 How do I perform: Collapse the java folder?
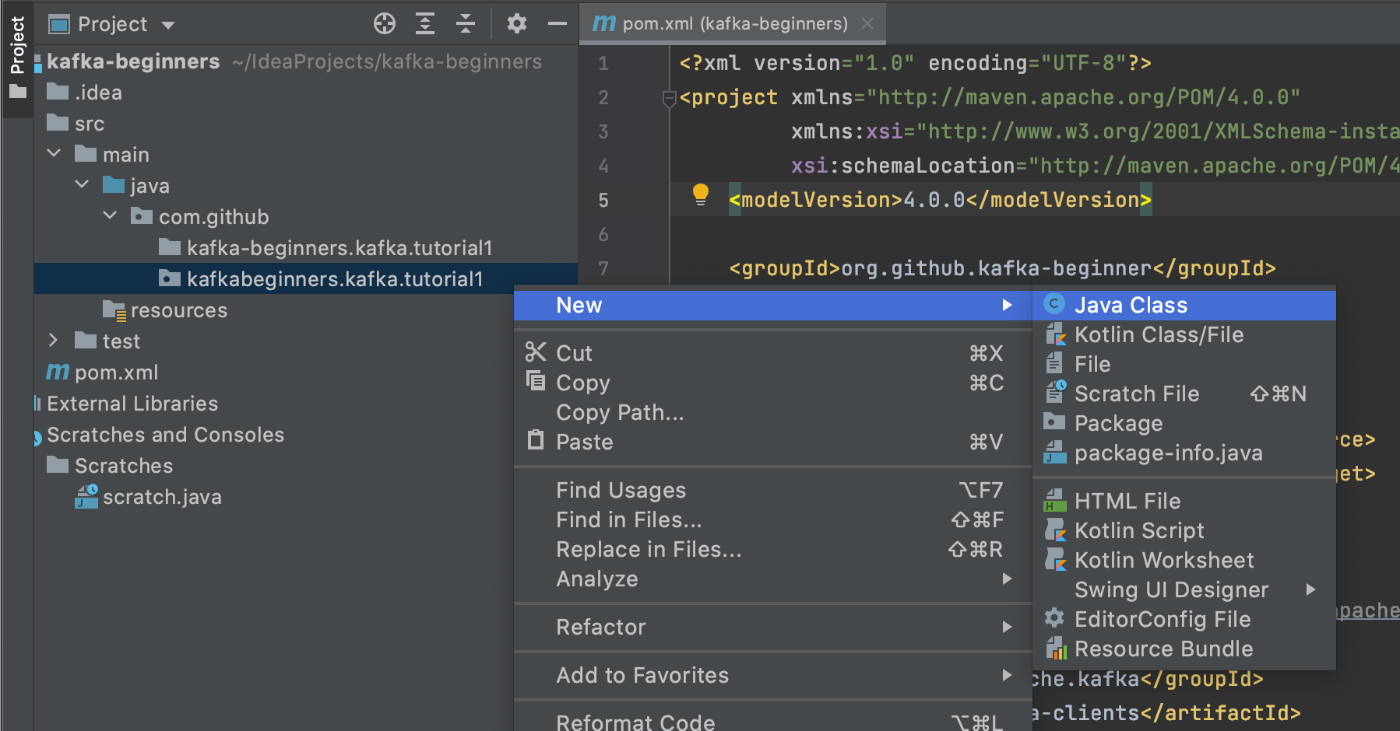(x=81, y=186)
